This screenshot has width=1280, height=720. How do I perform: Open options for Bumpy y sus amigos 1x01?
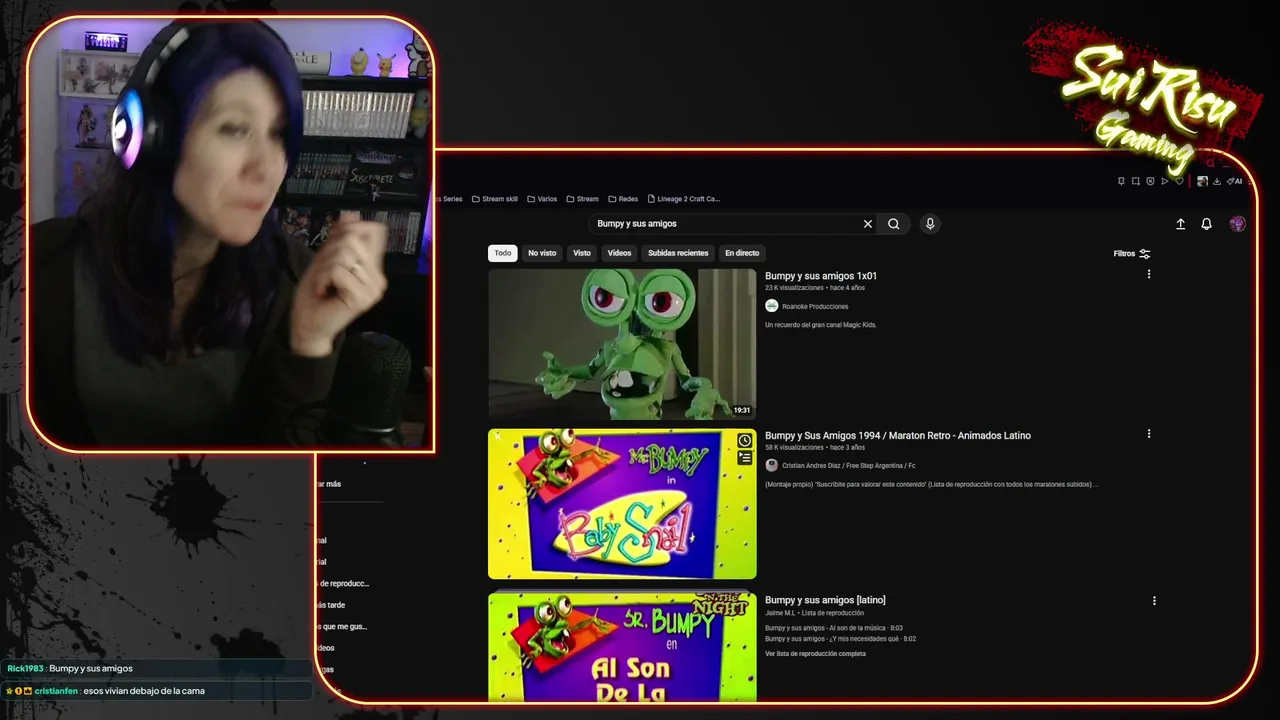tap(1148, 274)
